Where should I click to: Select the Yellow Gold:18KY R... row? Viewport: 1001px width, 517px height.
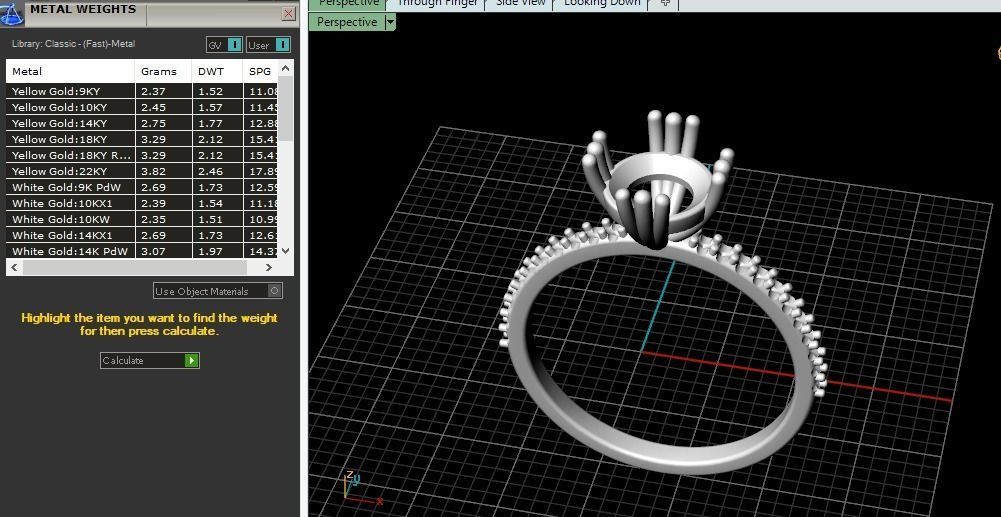[142, 155]
